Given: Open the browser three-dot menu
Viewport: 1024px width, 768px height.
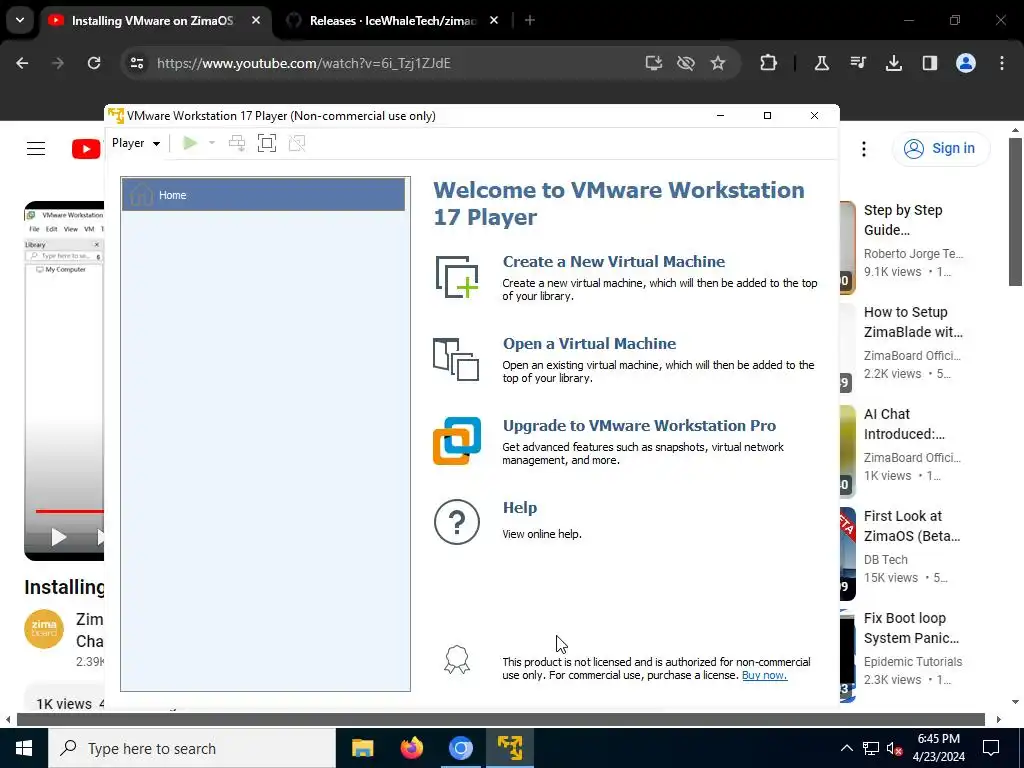Looking at the screenshot, I should [x=1002, y=63].
